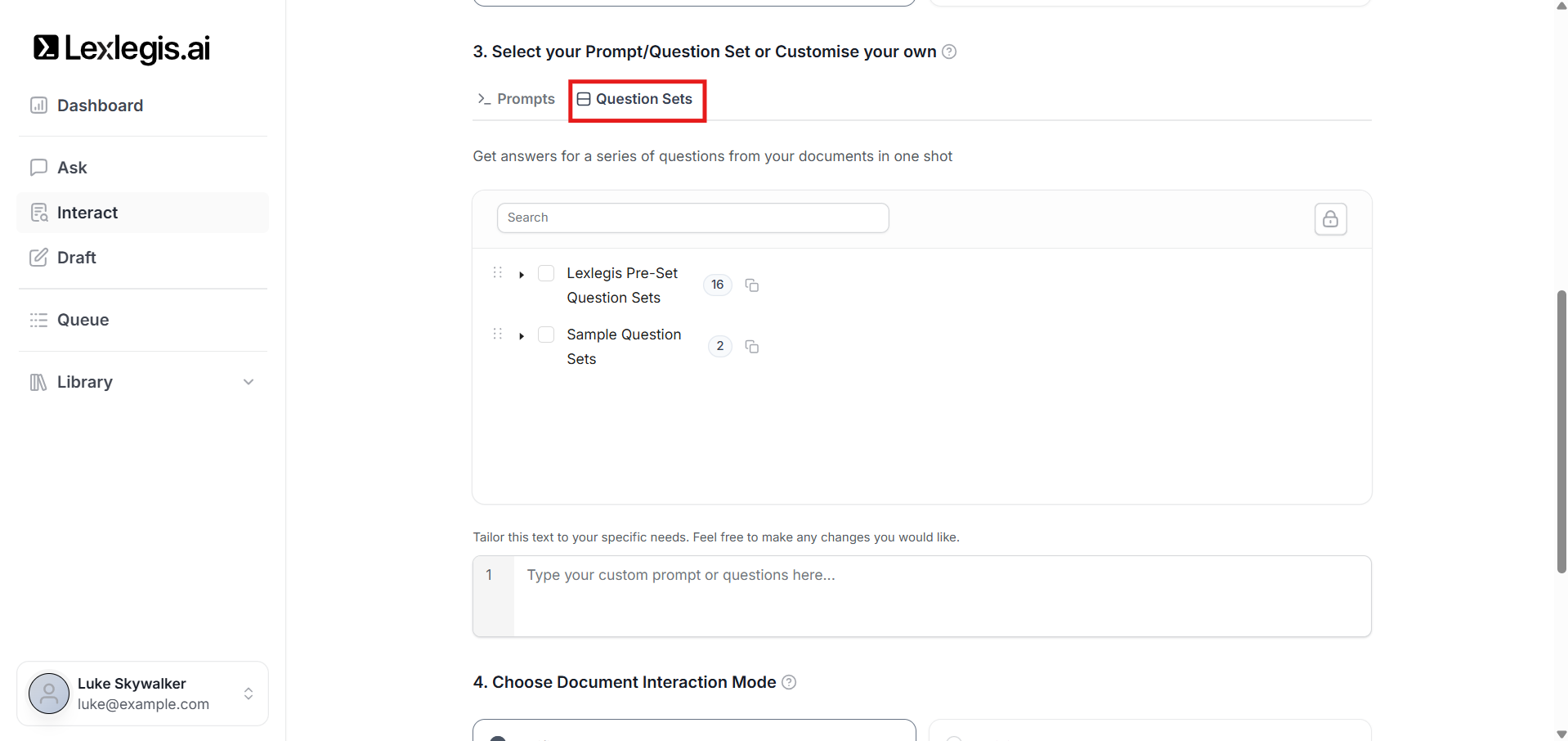Open the user account switcher chevrons
This screenshot has height=741, width=1568.
tap(249, 694)
